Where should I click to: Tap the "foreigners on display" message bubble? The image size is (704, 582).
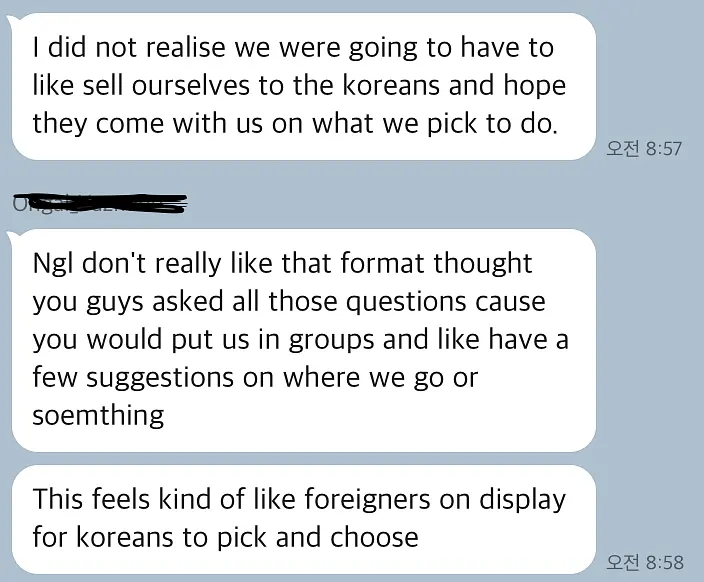click(x=304, y=519)
